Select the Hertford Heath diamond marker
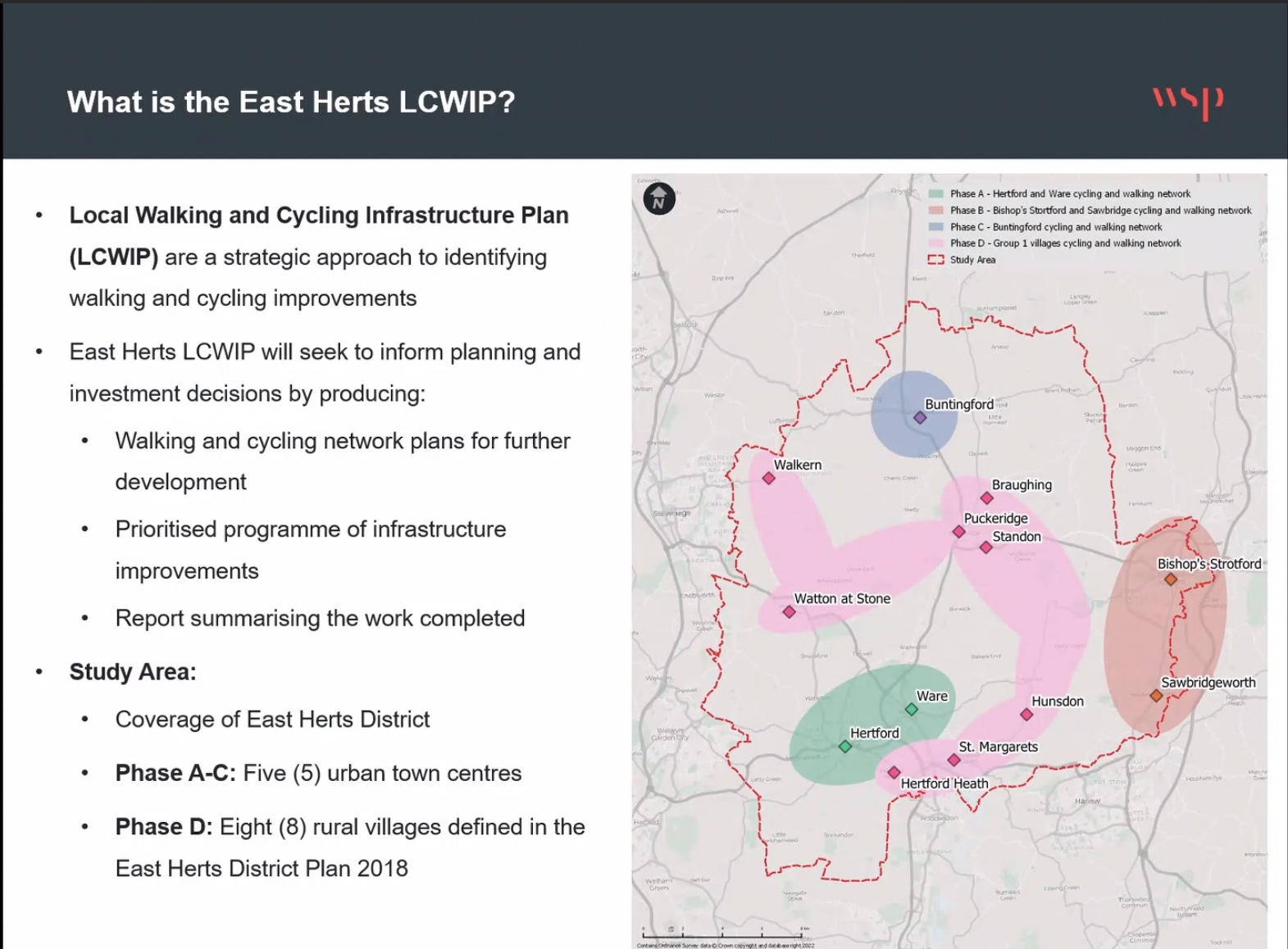 [894, 773]
